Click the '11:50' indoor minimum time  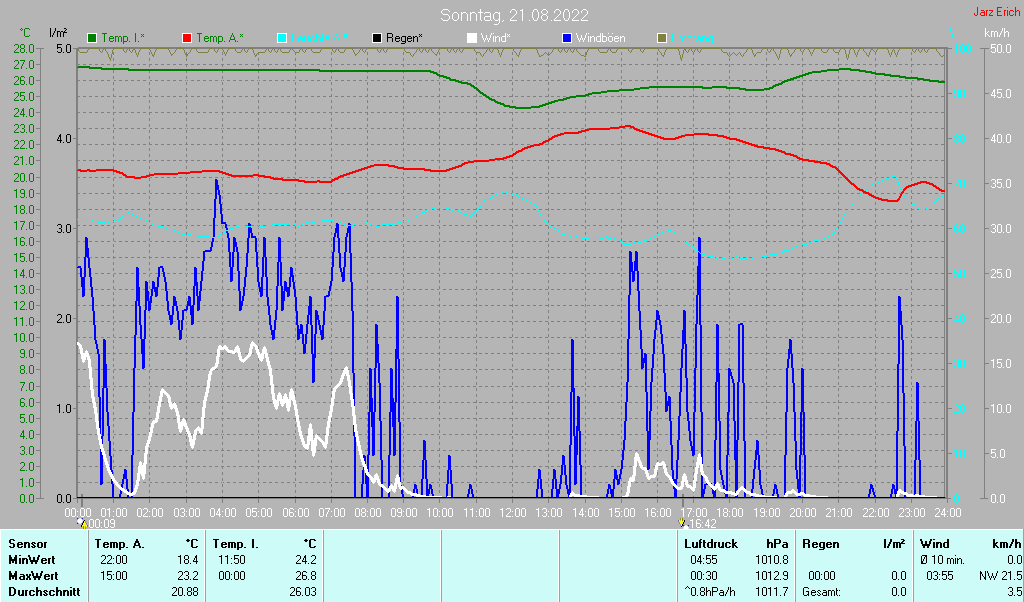pos(232,560)
